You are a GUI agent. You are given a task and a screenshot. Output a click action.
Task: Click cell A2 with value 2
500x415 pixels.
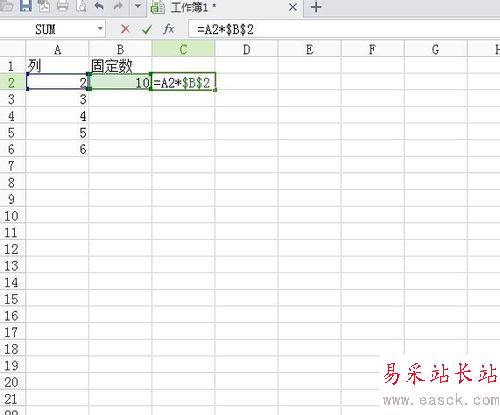pyautogui.click(x=57, y=82)
